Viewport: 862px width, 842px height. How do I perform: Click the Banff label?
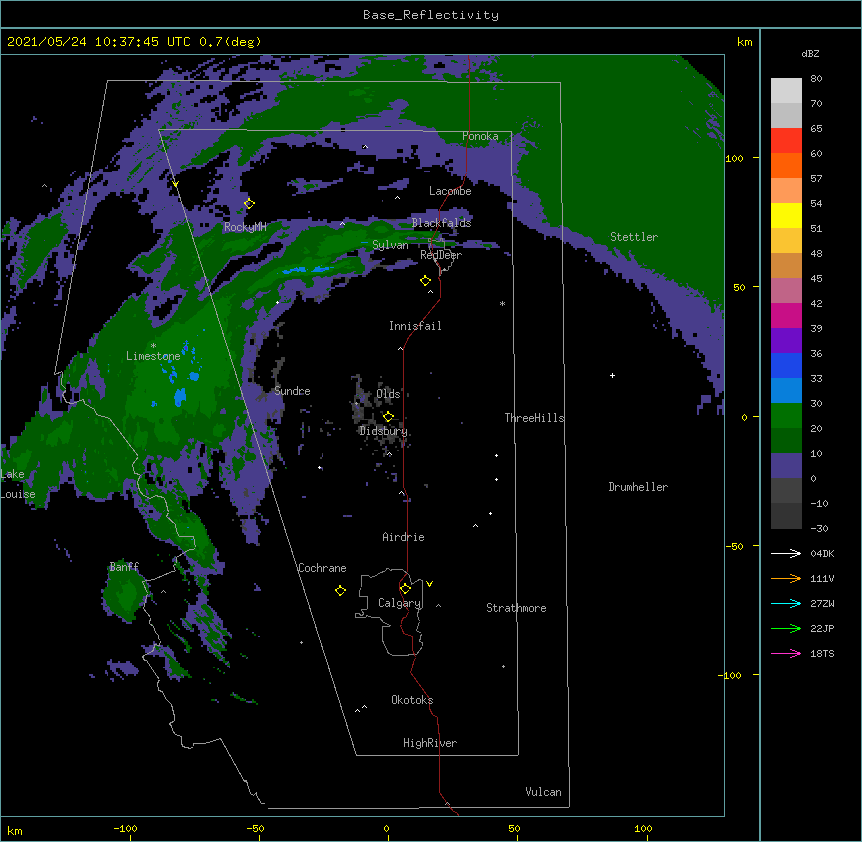(124, 567)
